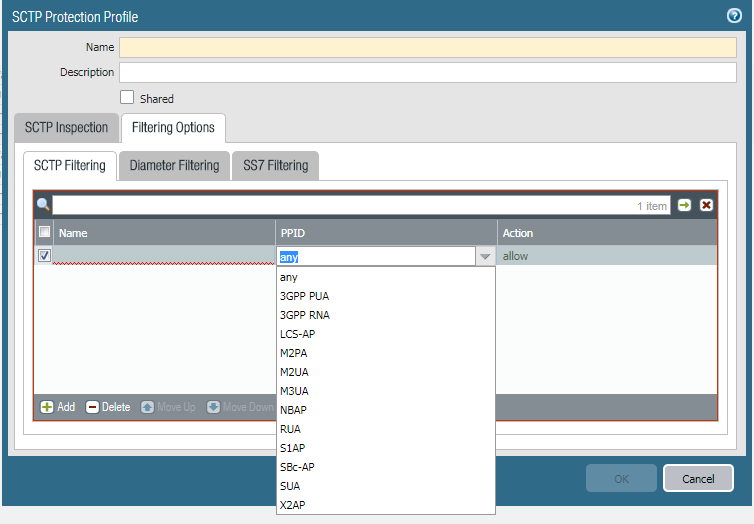Open the Diameter Filtering tab
This screenshot has height=524, width=754.
[x=174, y=165]
